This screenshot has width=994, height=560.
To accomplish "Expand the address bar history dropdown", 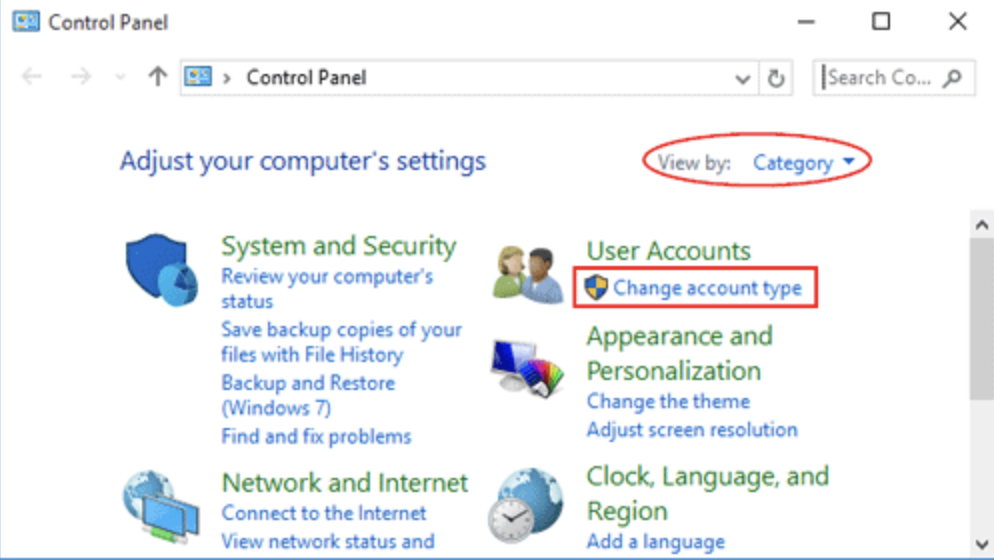I will pyautogui.click(x=742, y=79).
